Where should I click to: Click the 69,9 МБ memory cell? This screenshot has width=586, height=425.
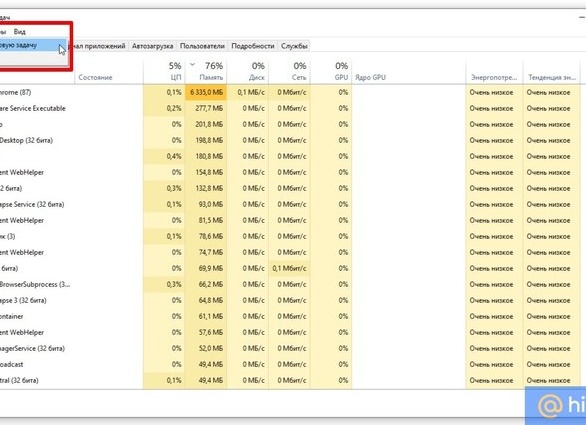tap(206, 268)
